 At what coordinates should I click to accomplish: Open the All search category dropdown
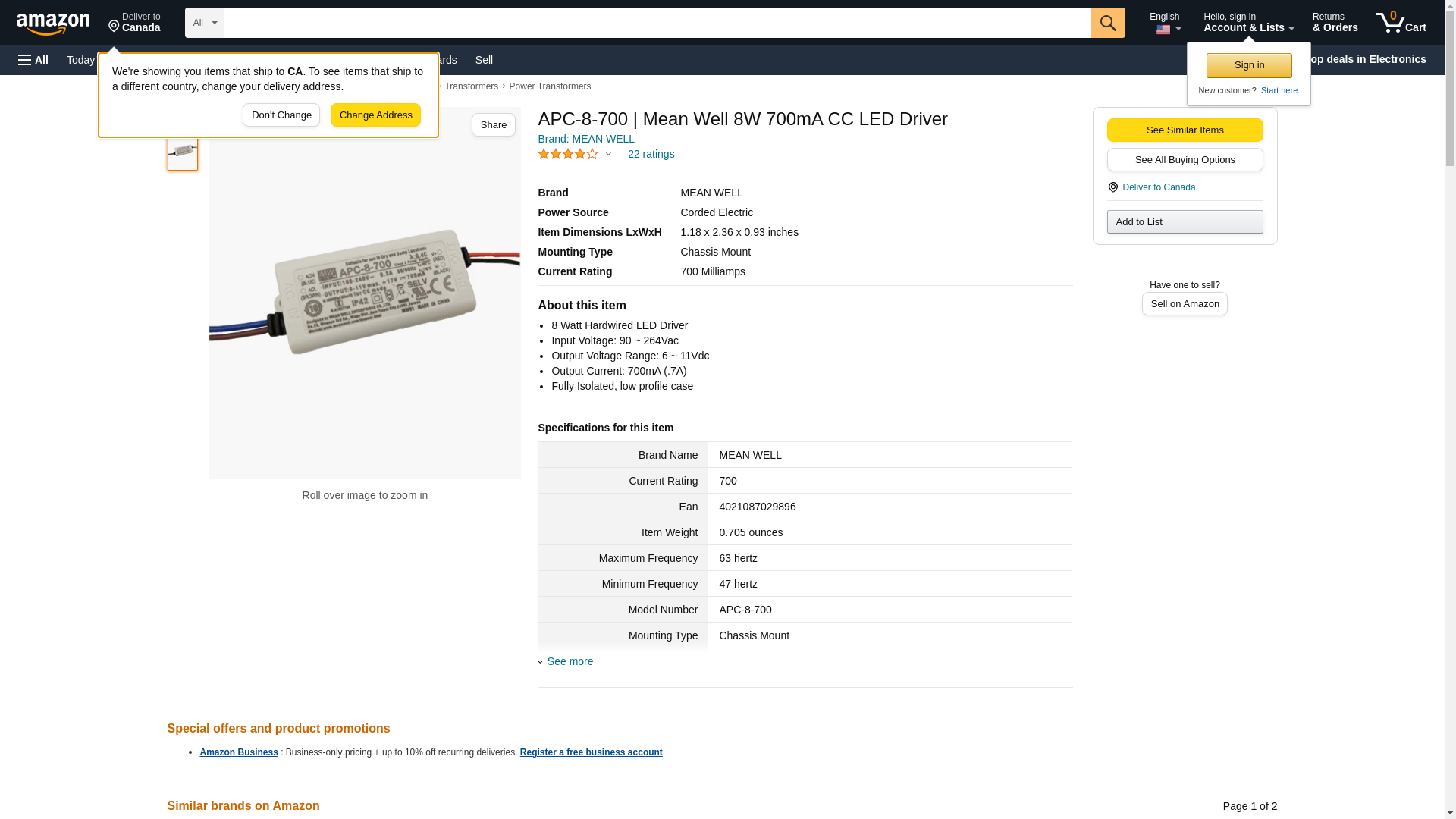click(x=204, y=23)
